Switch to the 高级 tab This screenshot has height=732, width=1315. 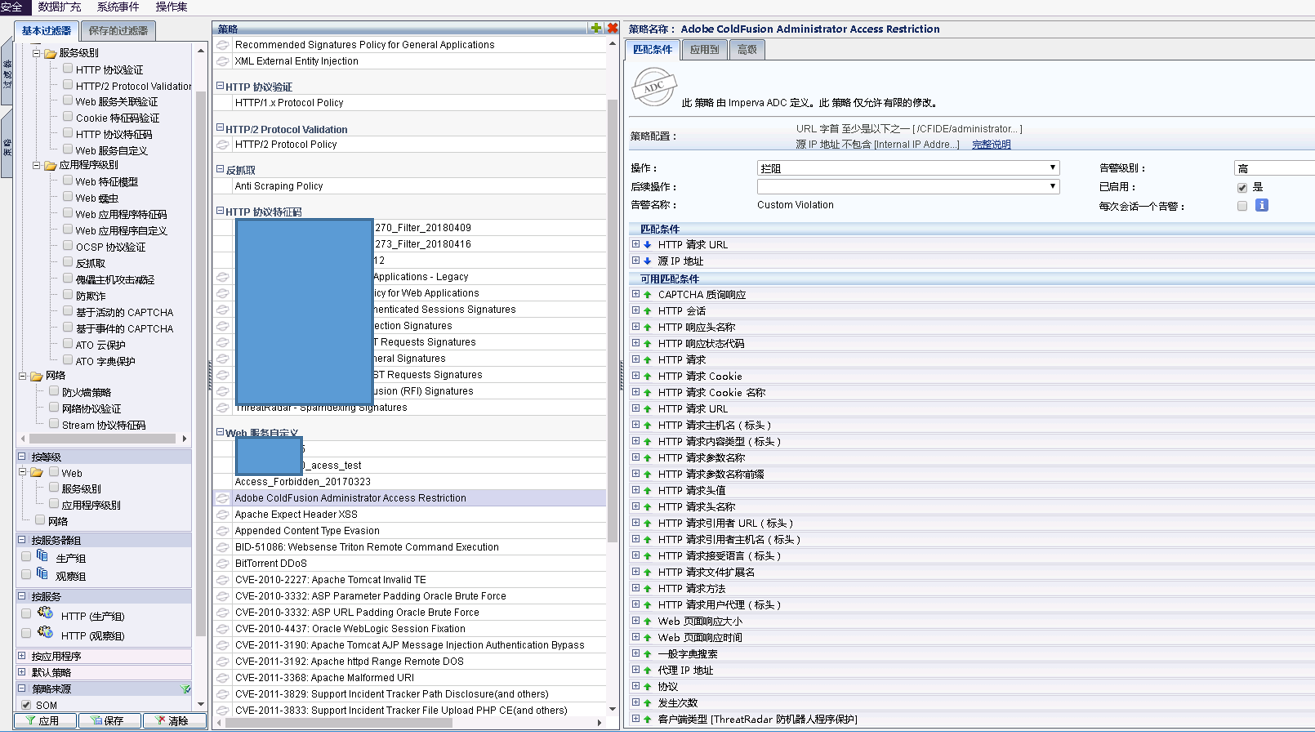pyautogui.click(x=747, y=49)
